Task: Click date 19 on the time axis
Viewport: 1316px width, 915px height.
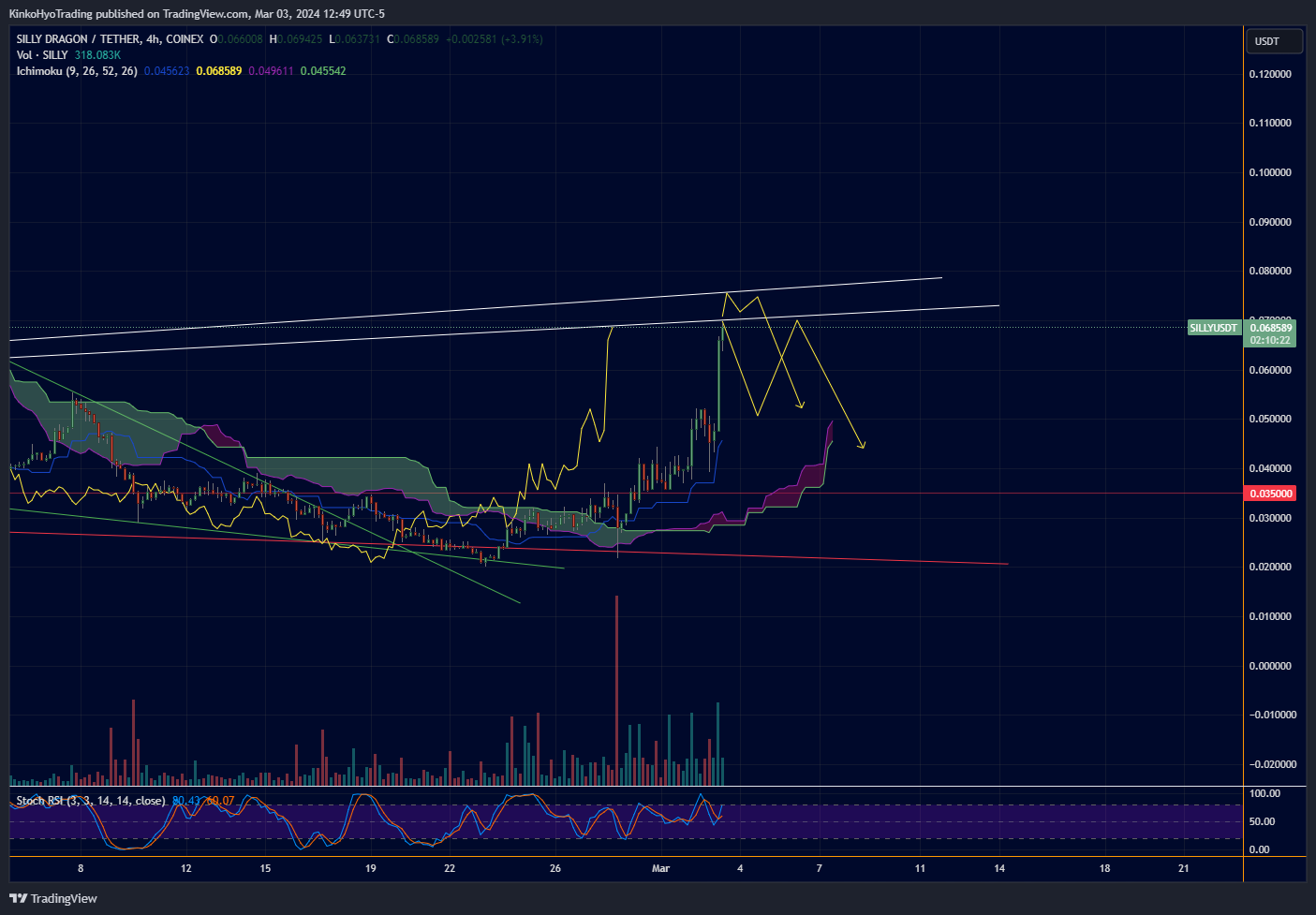Action: coord(371,868)
